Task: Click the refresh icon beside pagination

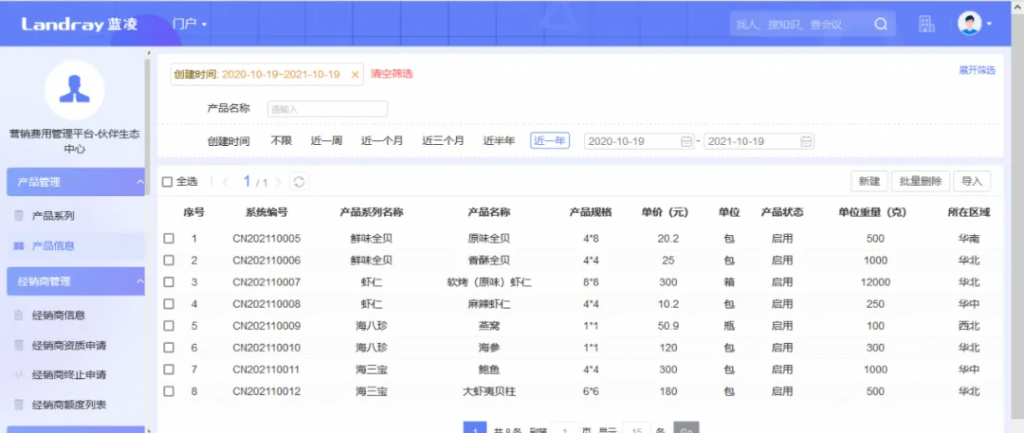Action: 299,182
